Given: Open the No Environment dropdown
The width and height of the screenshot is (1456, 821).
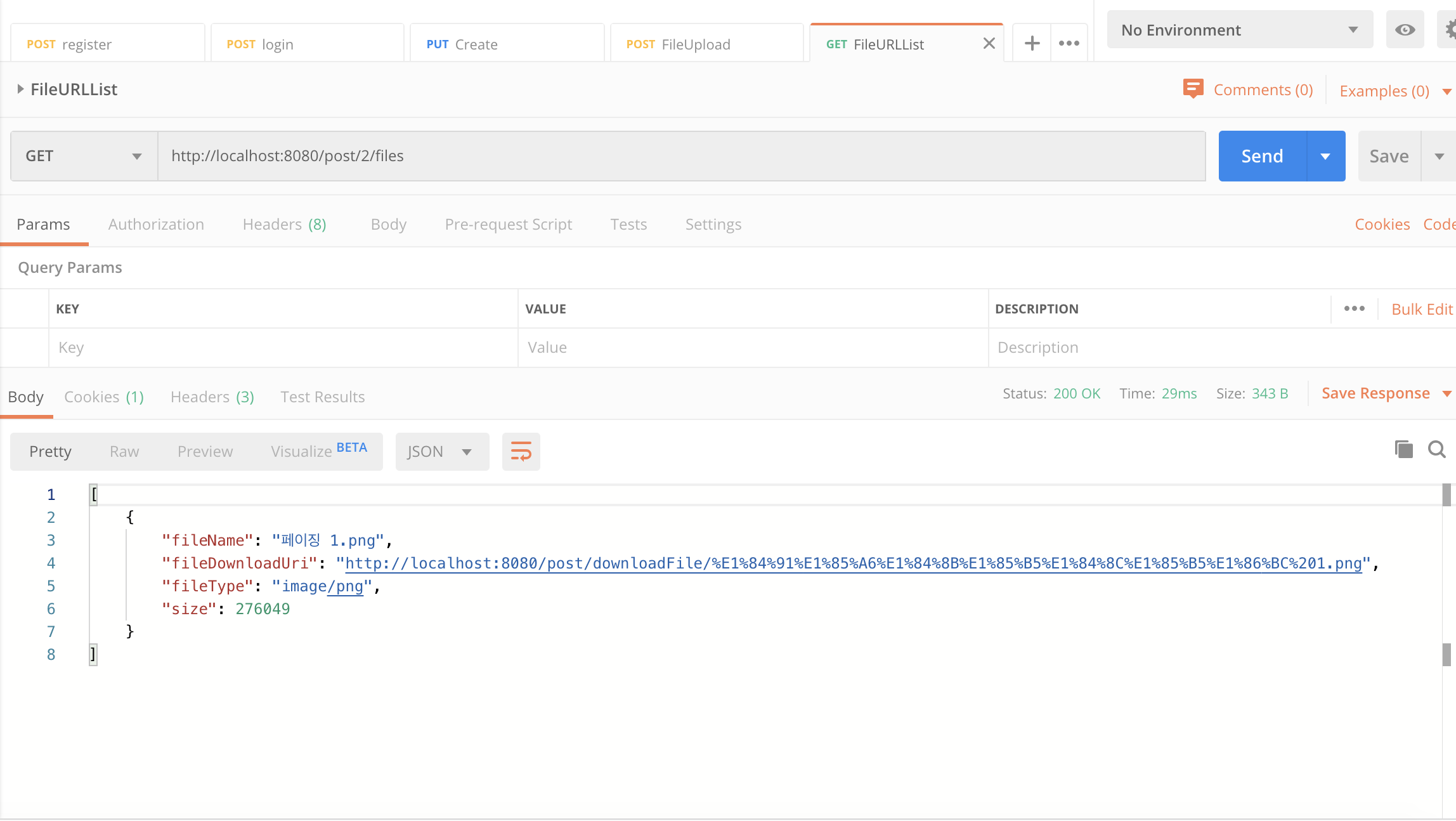Looking at the screenshot, I should [x=1239, y=30].
